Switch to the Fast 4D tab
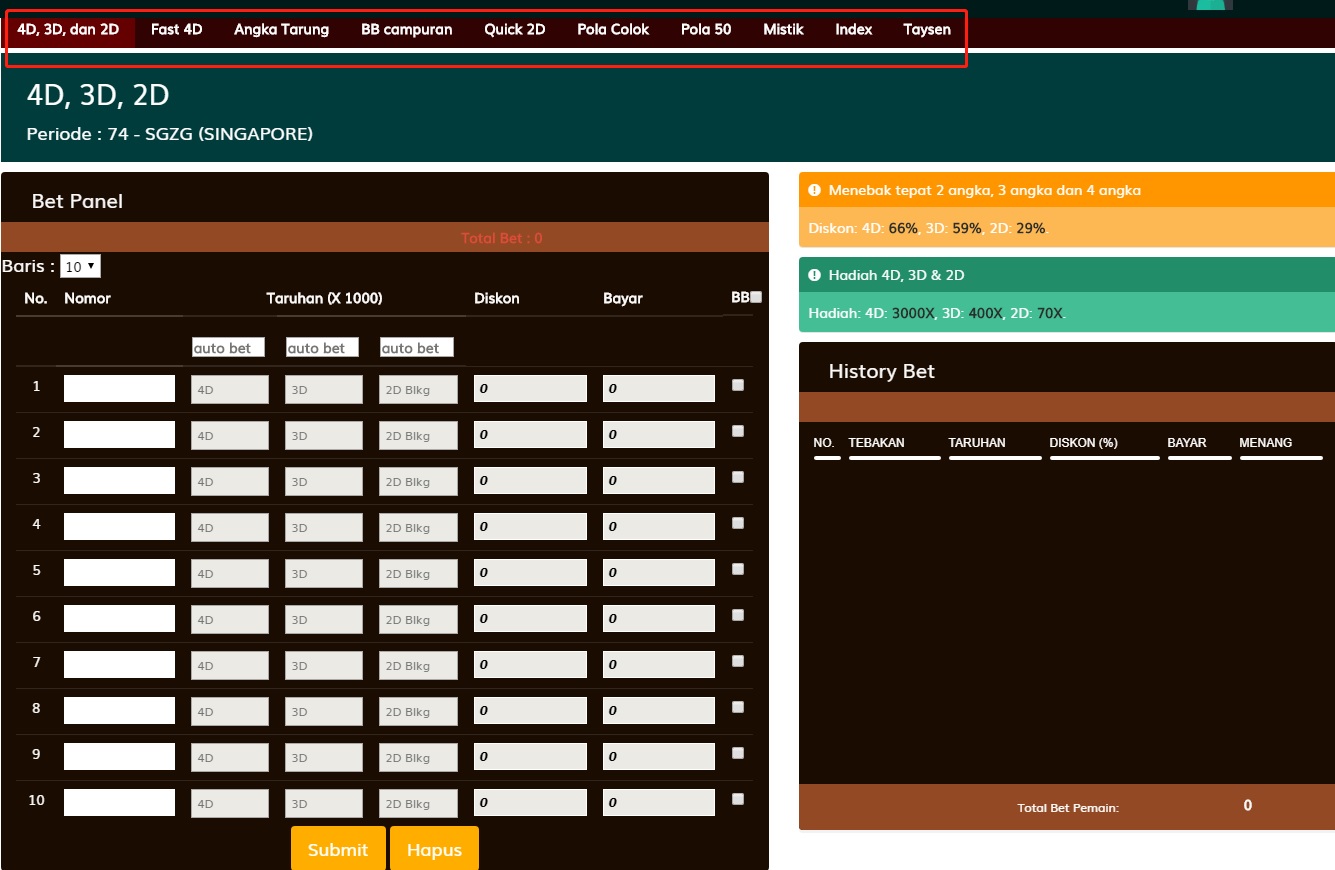Image resolution: width=1335 pixels, height=870 pixels. coord(177,30)
